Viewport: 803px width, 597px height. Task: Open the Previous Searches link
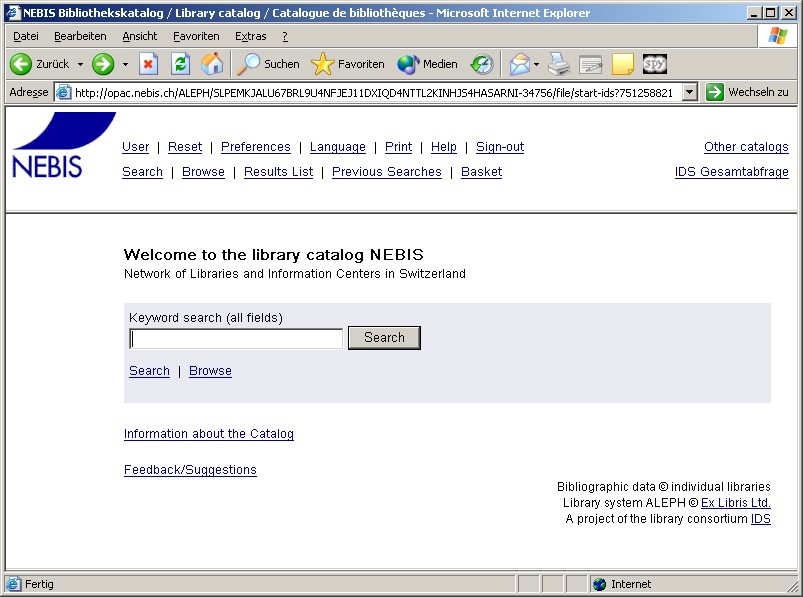(387, 172)
